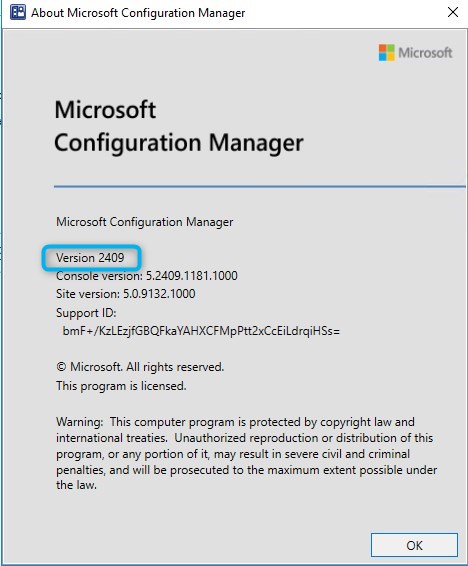Click the copyright All rights reserved text
This screenshot has width=468, height=566.
(140, 367)
